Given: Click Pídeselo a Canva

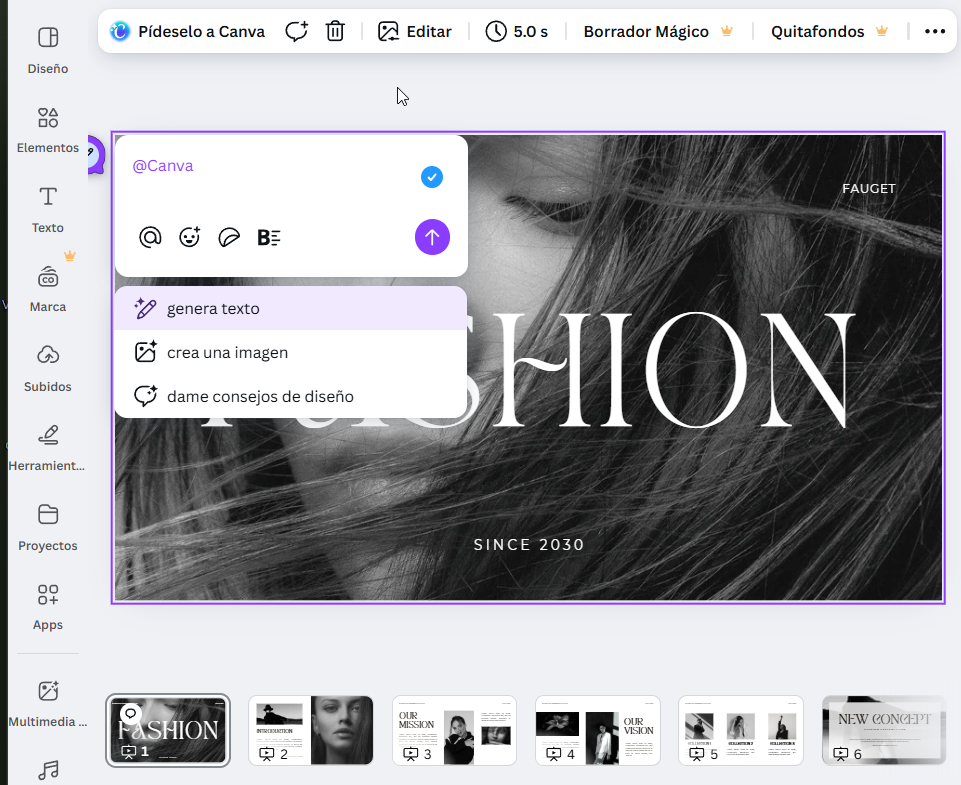Looking at the screenshot, I should click(187, 31).
